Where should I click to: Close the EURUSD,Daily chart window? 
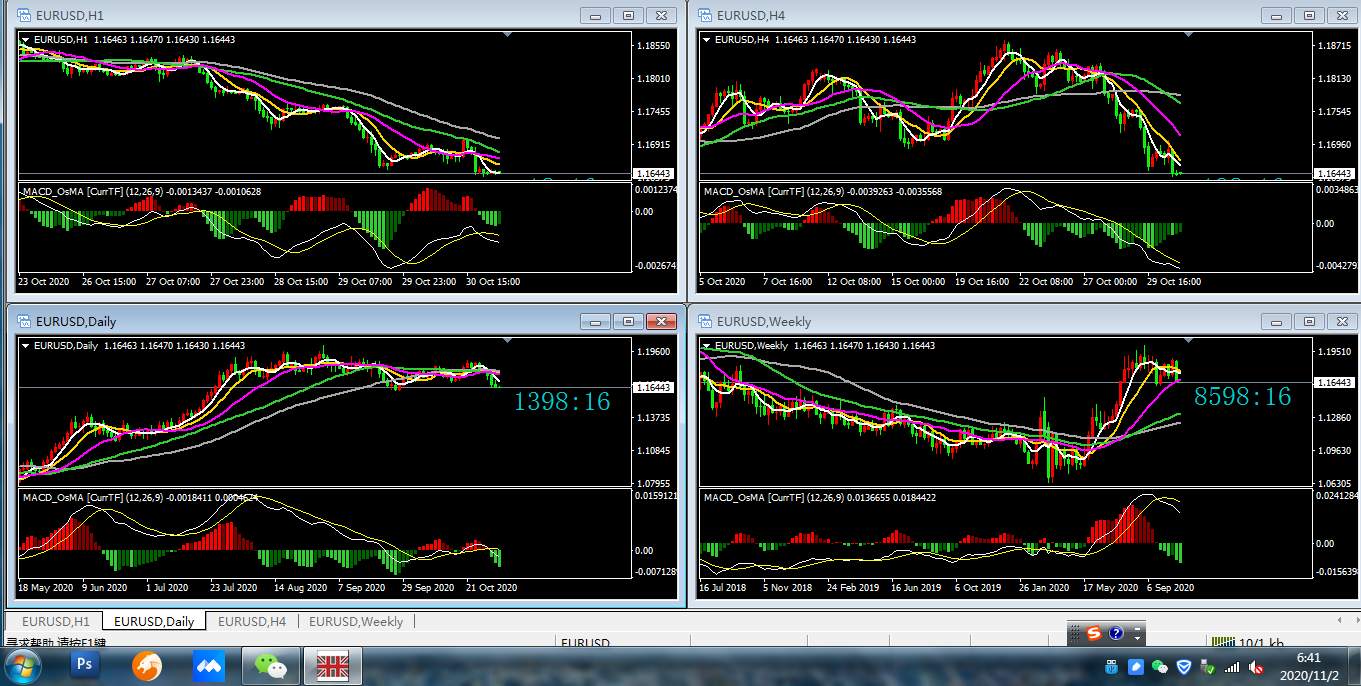point(661,321)
